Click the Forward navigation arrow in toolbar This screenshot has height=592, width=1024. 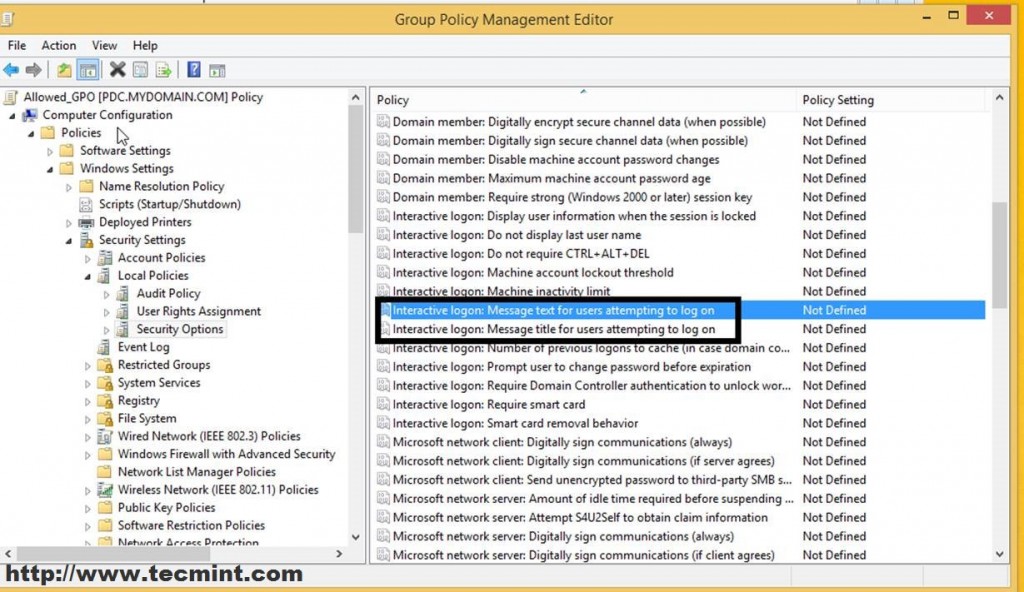pyautogui.click(x=32, y=70)
